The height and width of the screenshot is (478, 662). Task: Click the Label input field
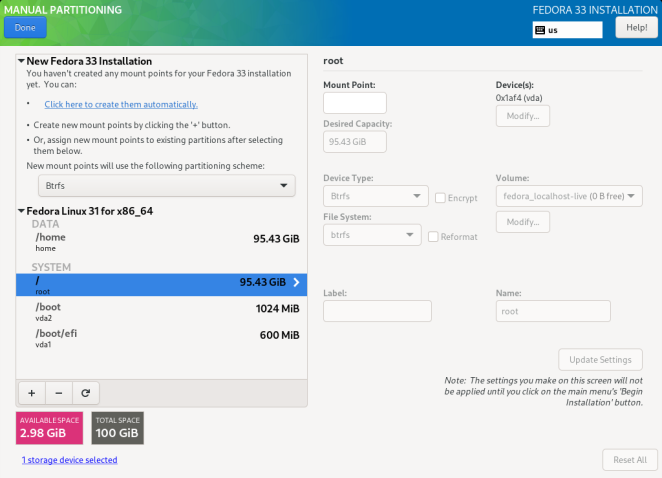tap(377, 311)
